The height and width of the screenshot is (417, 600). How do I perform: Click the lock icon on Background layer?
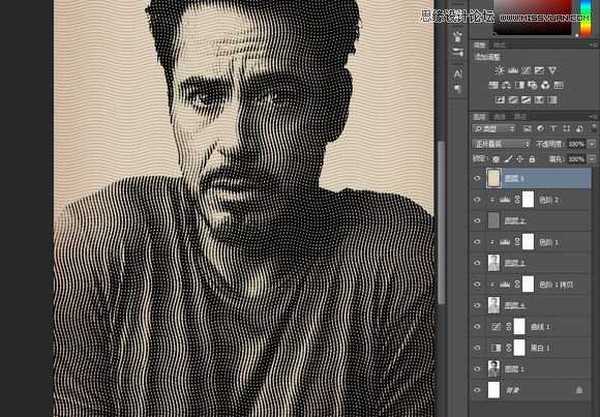click(579, 388)
